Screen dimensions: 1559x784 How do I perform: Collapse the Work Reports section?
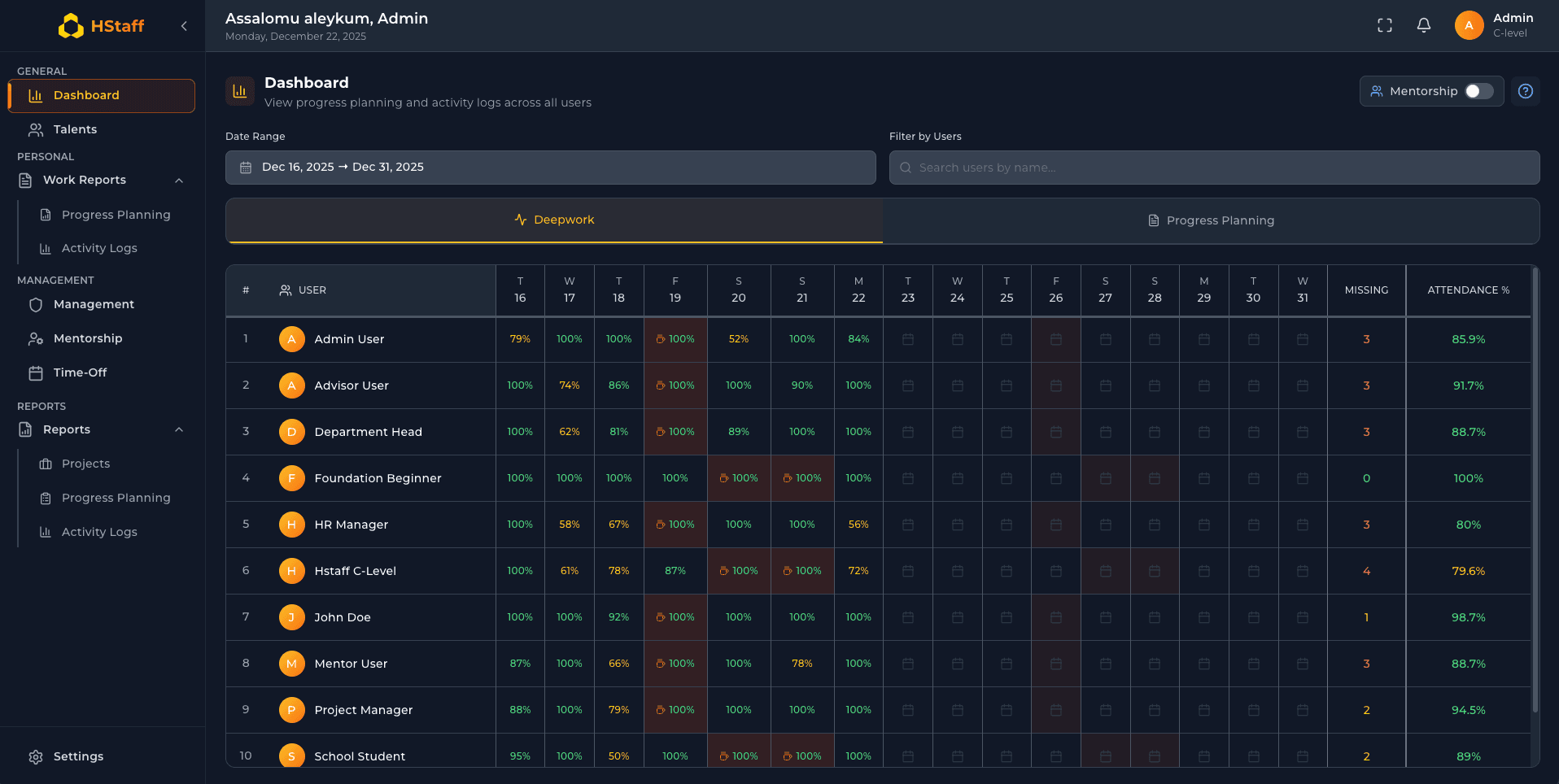click(x=179, y=180)
